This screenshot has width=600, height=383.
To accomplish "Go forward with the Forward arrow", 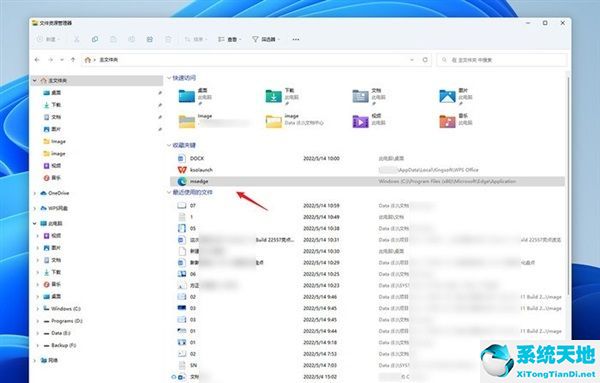I will [x=51, y=60].
